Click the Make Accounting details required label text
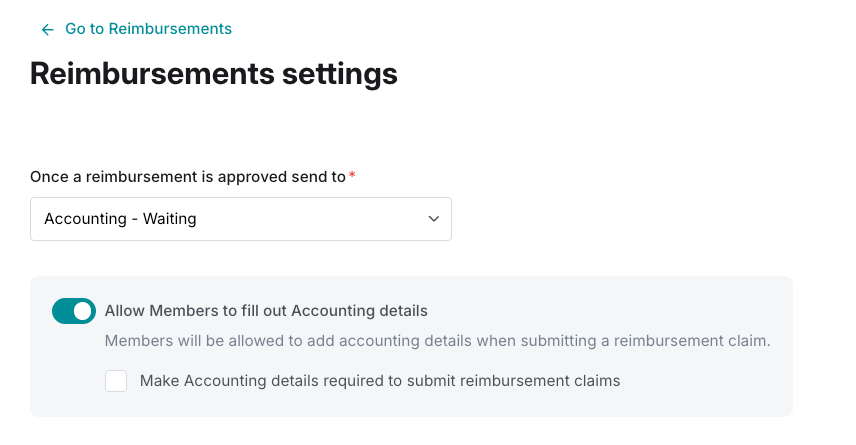This screenshot has height=445, width=856. [x=380, y=381]
